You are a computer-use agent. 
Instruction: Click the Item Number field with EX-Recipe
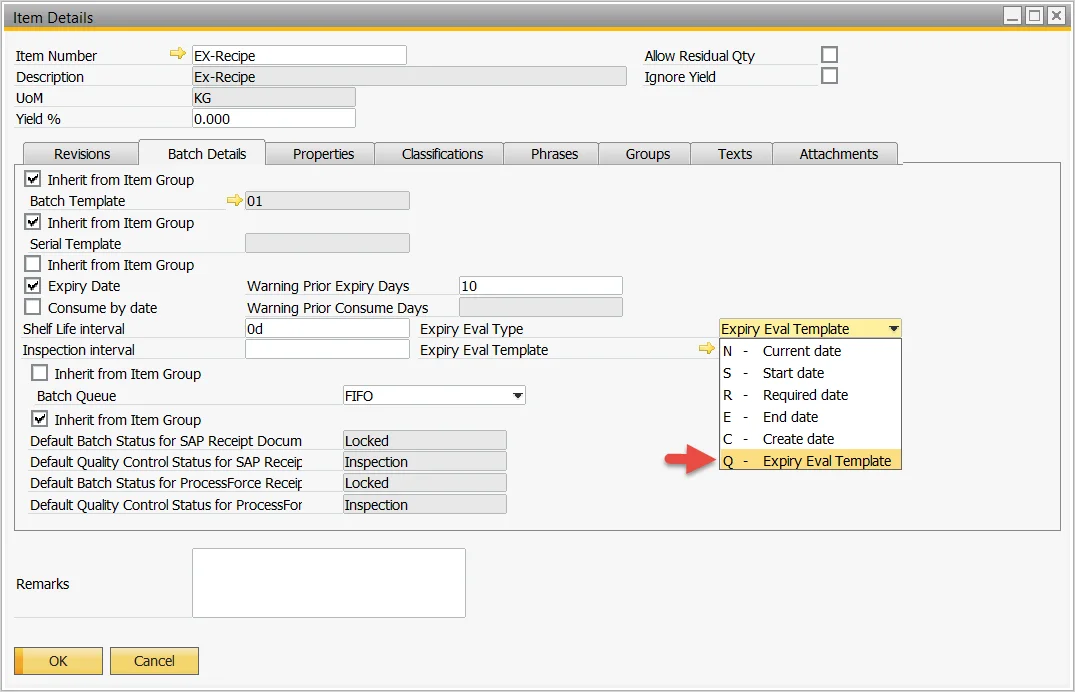[299, 55]
